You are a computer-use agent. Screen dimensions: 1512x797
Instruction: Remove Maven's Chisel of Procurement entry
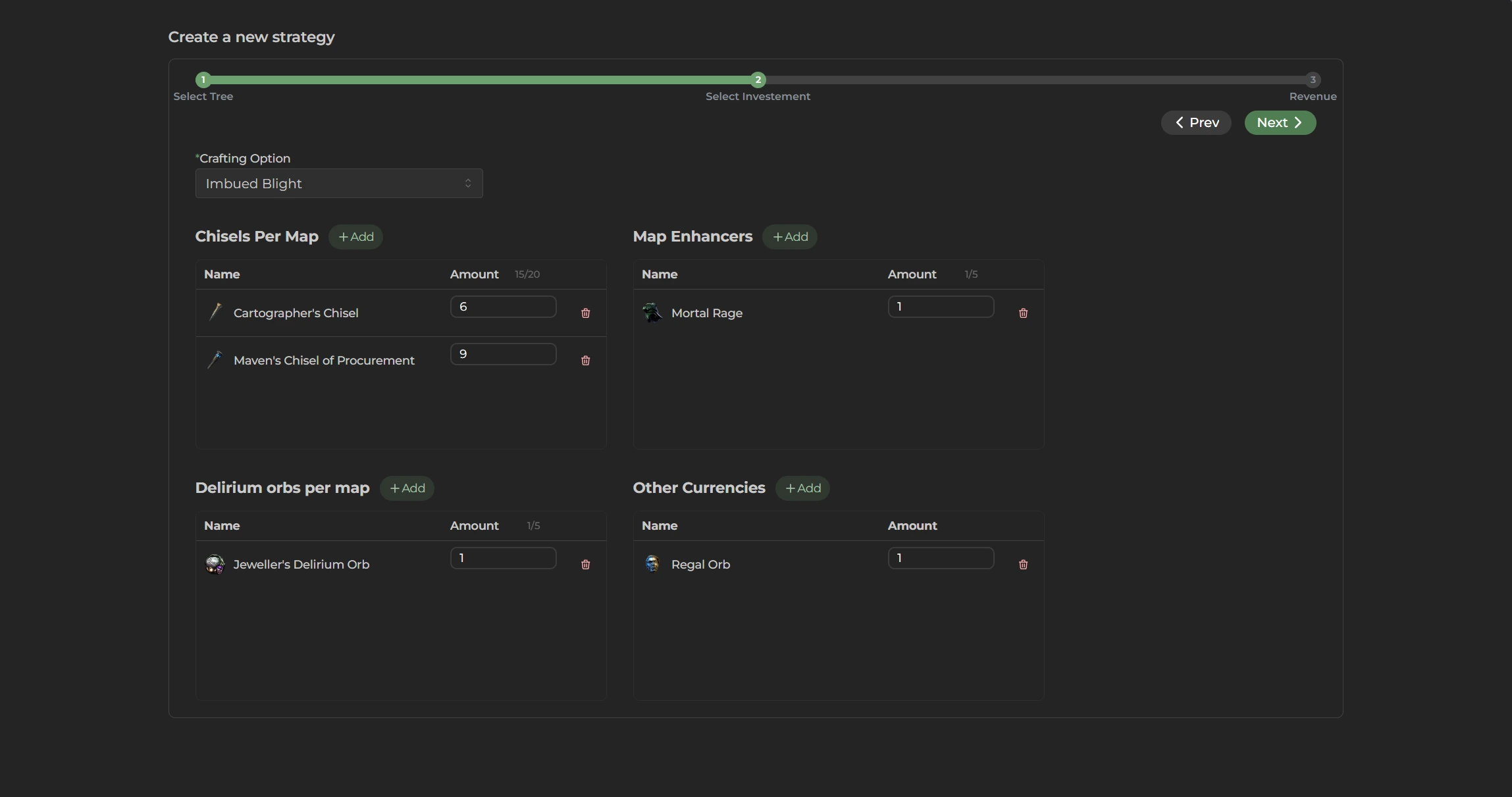tap(585, 361)
